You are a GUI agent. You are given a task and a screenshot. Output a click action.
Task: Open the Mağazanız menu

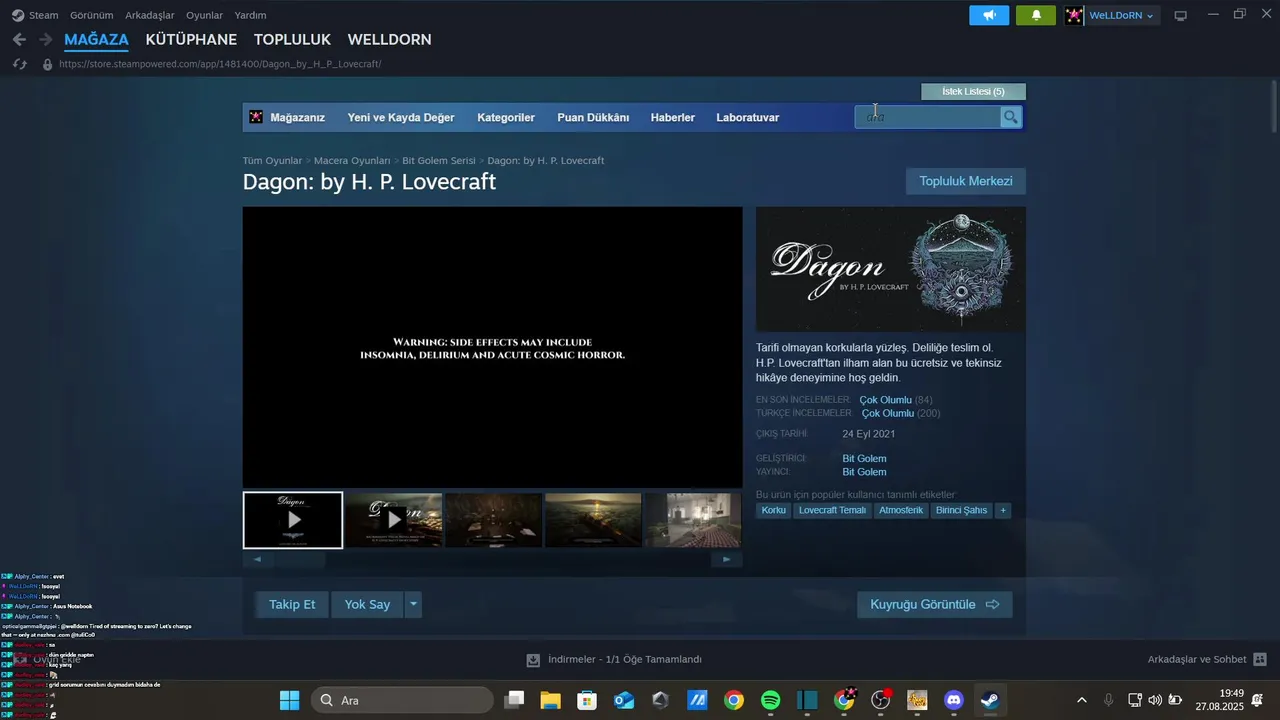pos(298,118)
